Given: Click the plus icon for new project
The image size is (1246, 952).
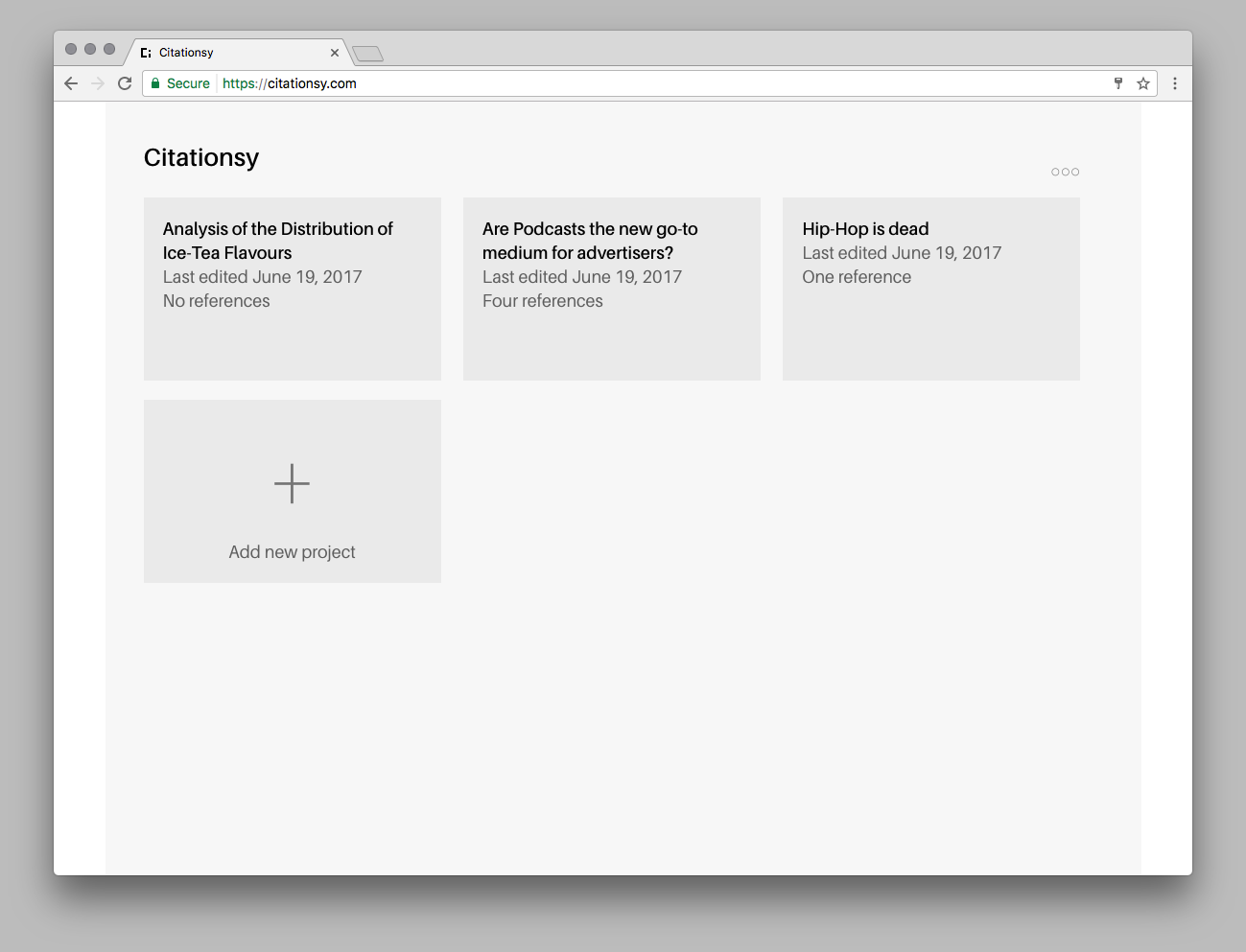Looking at the screenshot, I should [x=292, y=483].
